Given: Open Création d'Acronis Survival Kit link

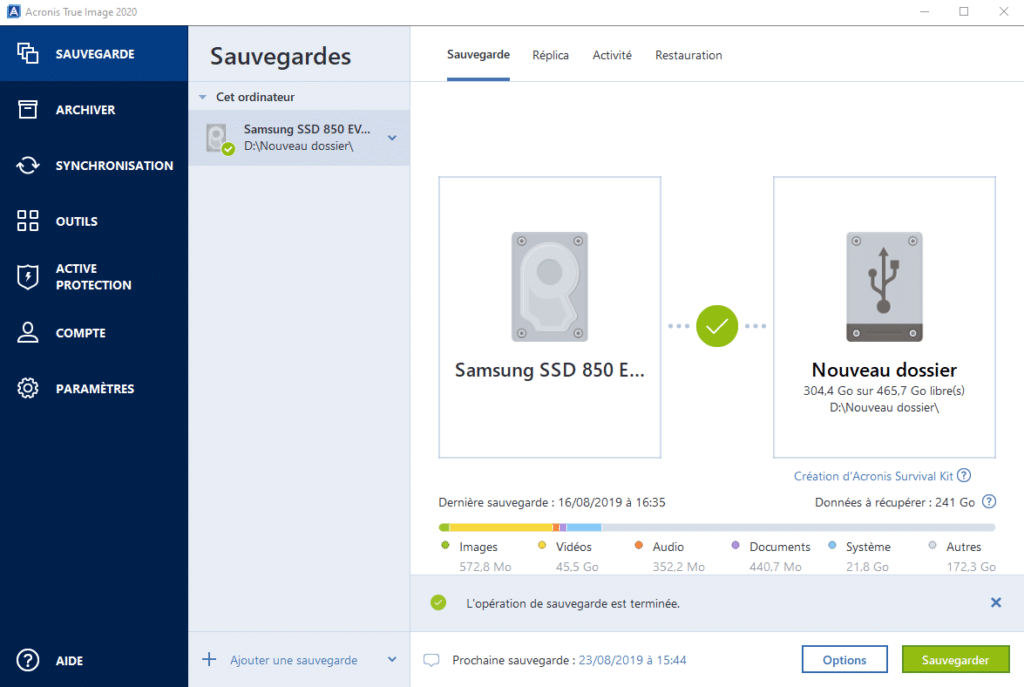Looking at the screenshot, I should point(873,476).
